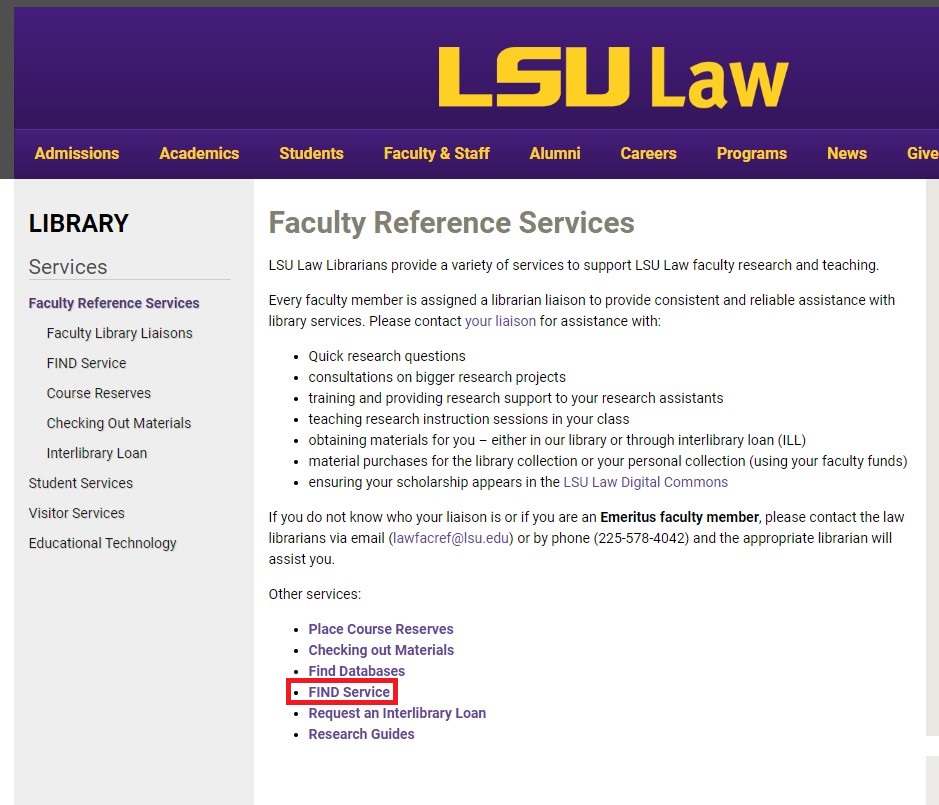Open Faculty Reference Services in sidebar
This screenshot has height=805, width=939.
[114, 303]
